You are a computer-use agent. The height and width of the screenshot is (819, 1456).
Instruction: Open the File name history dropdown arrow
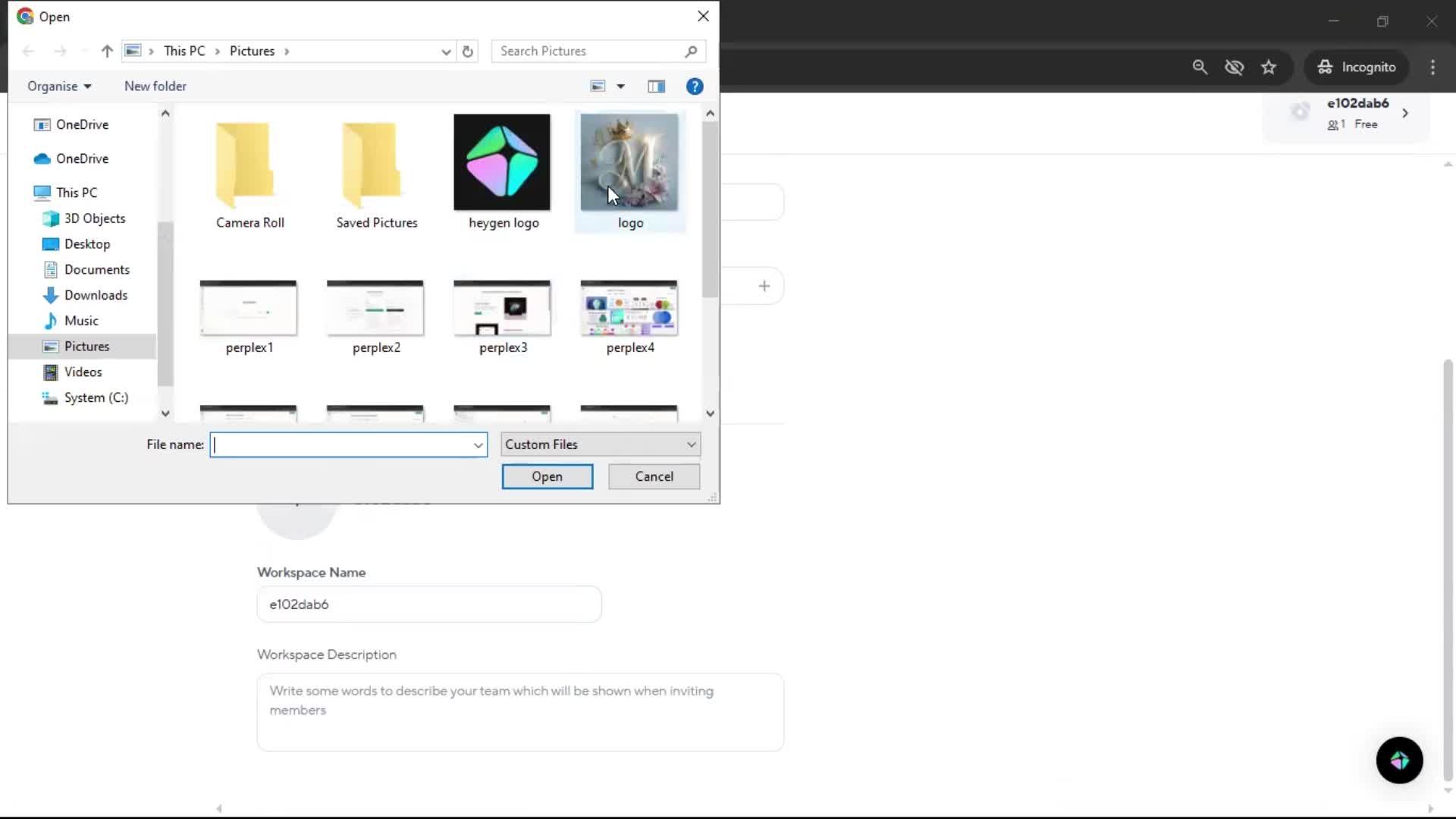478,445
